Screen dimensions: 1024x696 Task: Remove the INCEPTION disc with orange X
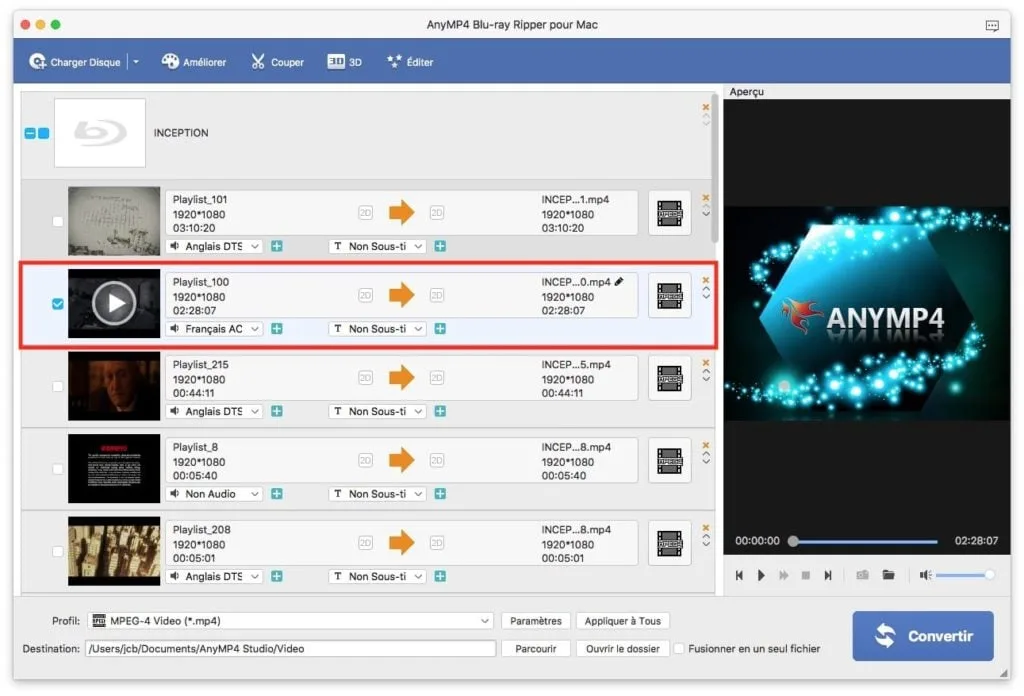(706, 107)
